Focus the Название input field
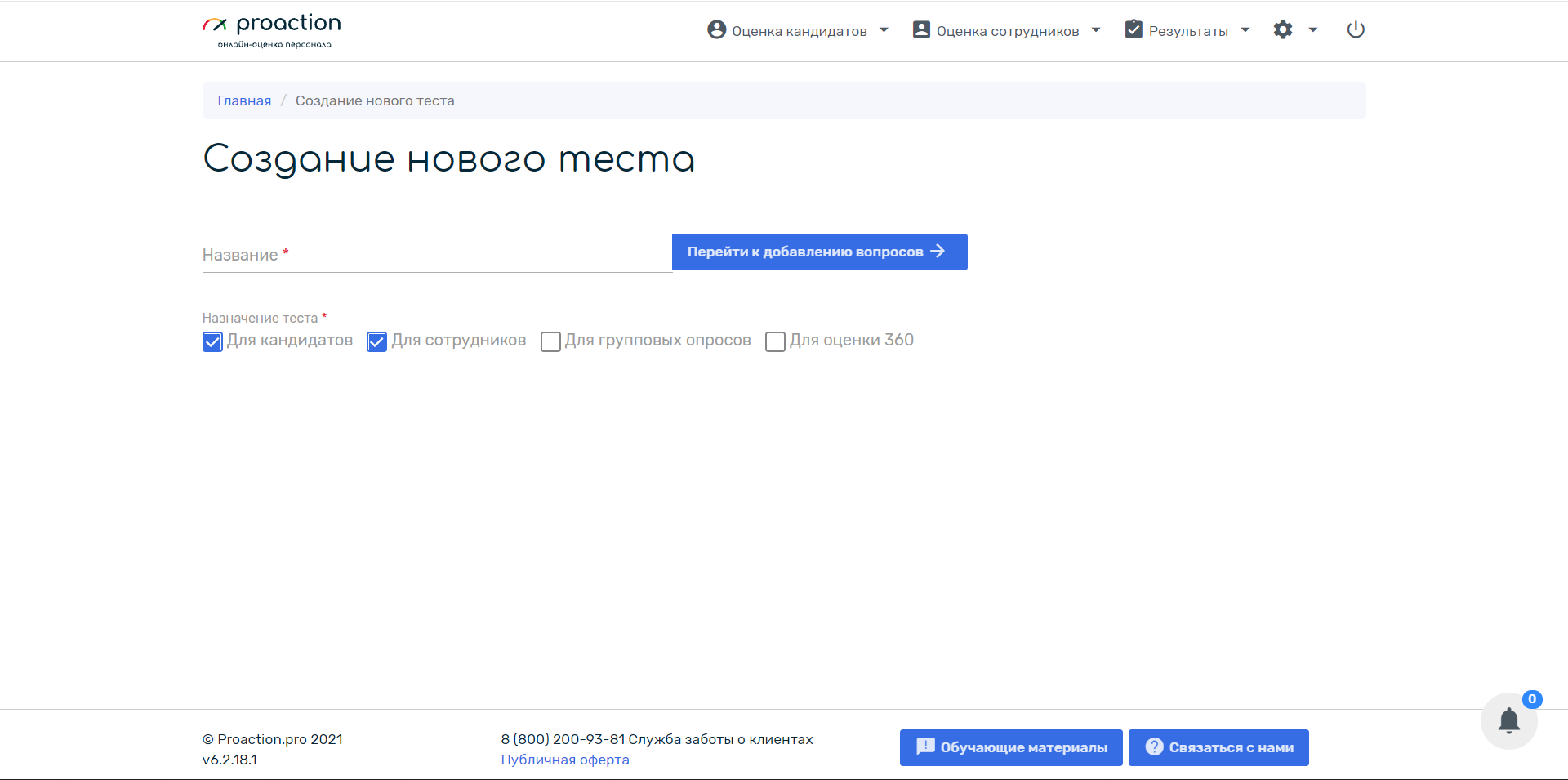This screenshot has height=780, width=1568. [x=437, y=255]
